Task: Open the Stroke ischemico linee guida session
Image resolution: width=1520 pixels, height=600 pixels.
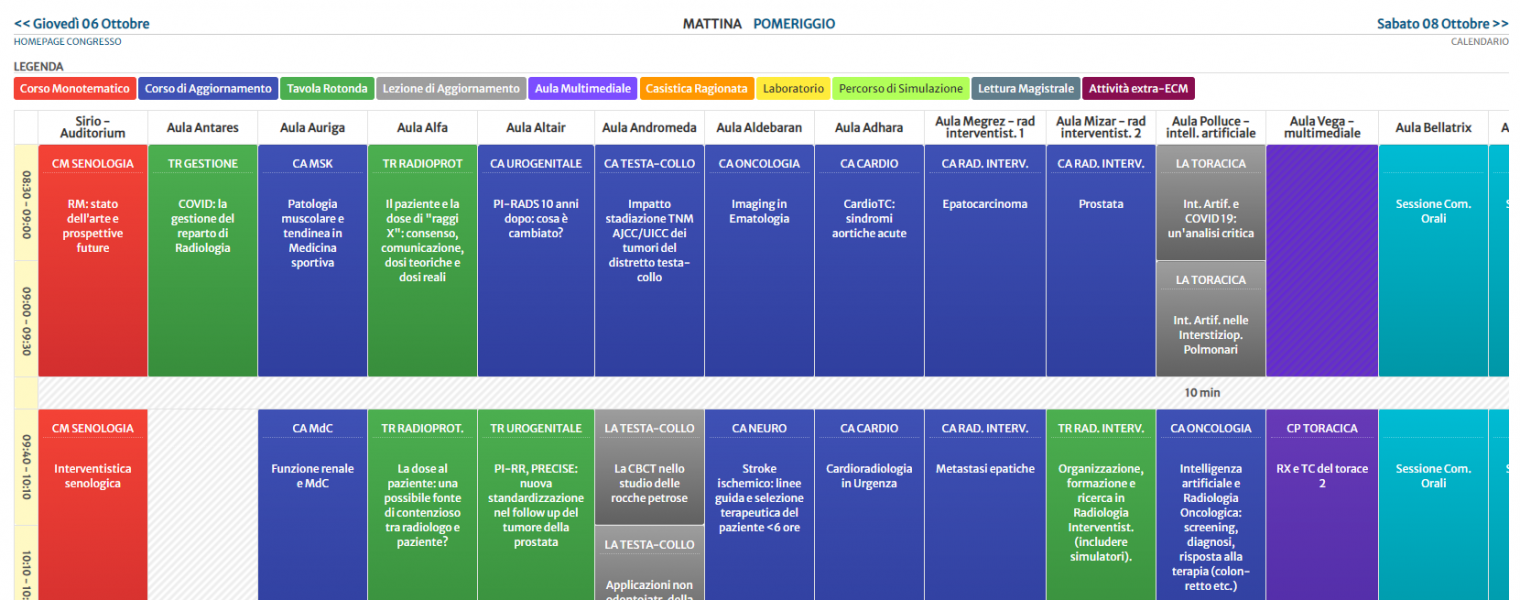Action: coord(759,497)
